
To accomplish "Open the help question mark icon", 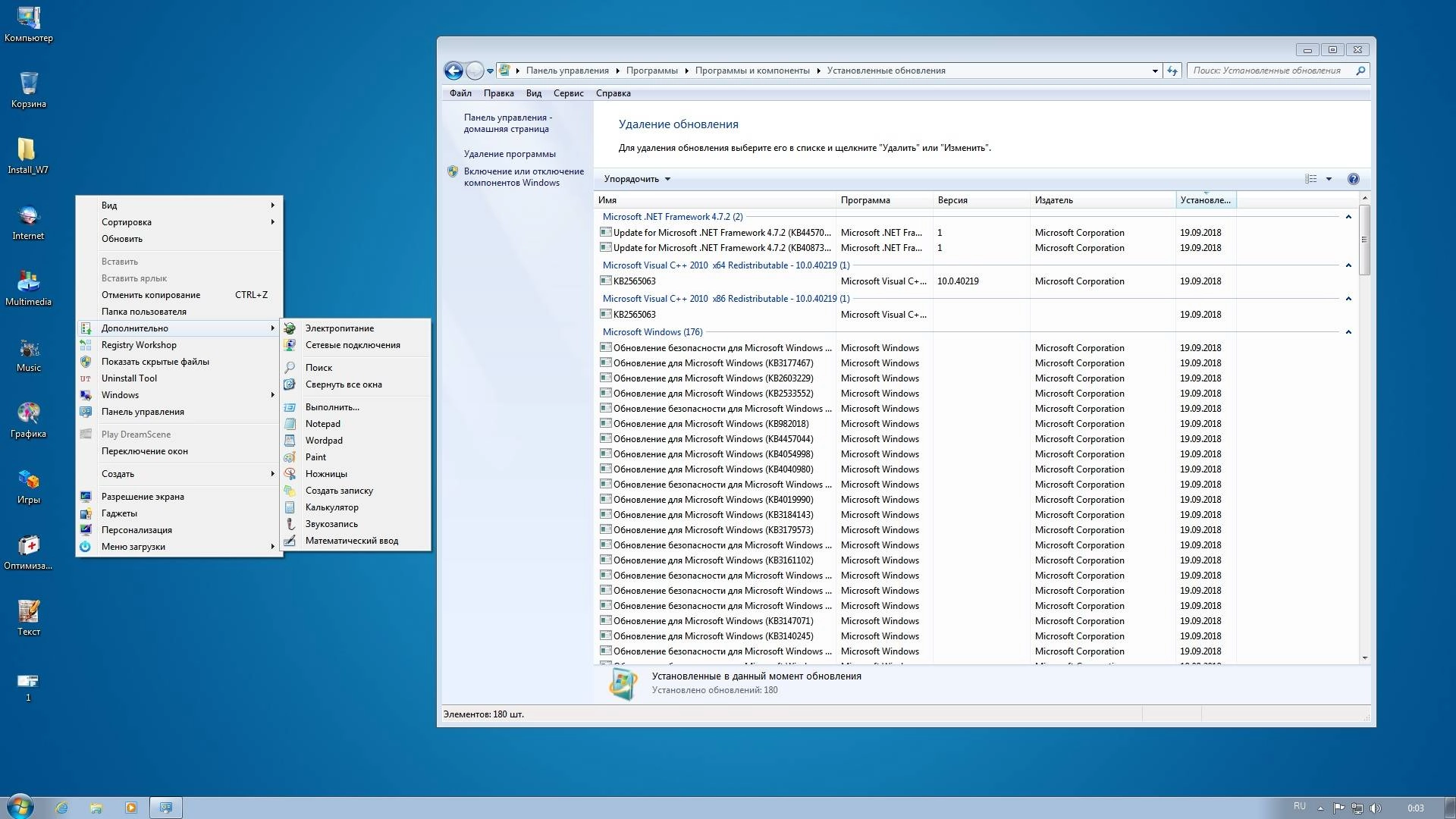I will (1353, 179).
